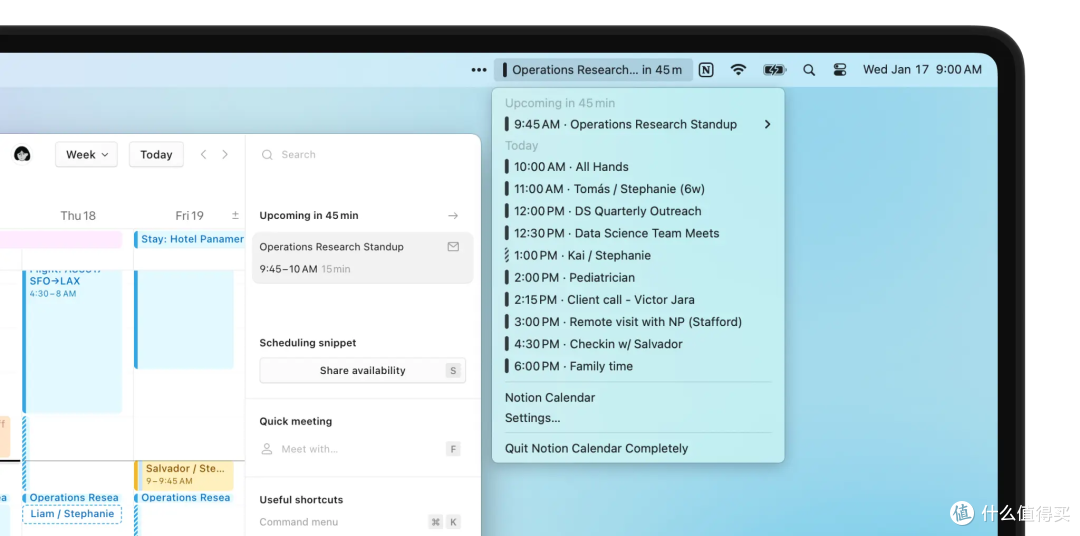1080x536 pixels.
Task: Open the Notion Calendar menu bar item
Action: pos(593,70)
